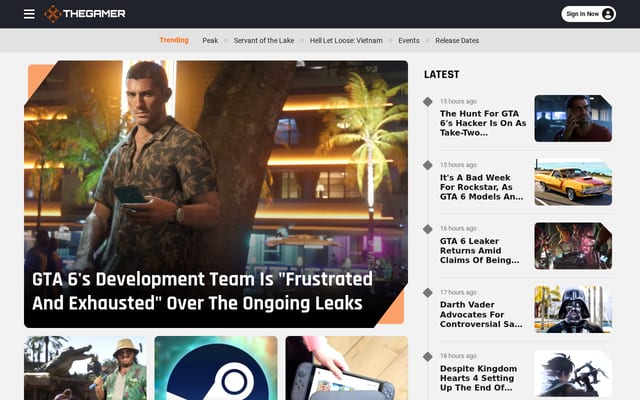Image resolution: width=640 pixels, height=400 pixels.
Task: Open GTA 6 Leaker Returns article
Action: [x=479, y=251]
